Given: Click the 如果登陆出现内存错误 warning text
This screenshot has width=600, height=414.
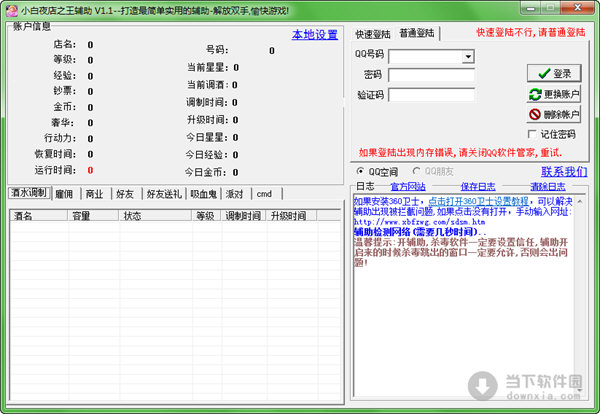Looking at the screenshot, I should [x=460, y=153].
